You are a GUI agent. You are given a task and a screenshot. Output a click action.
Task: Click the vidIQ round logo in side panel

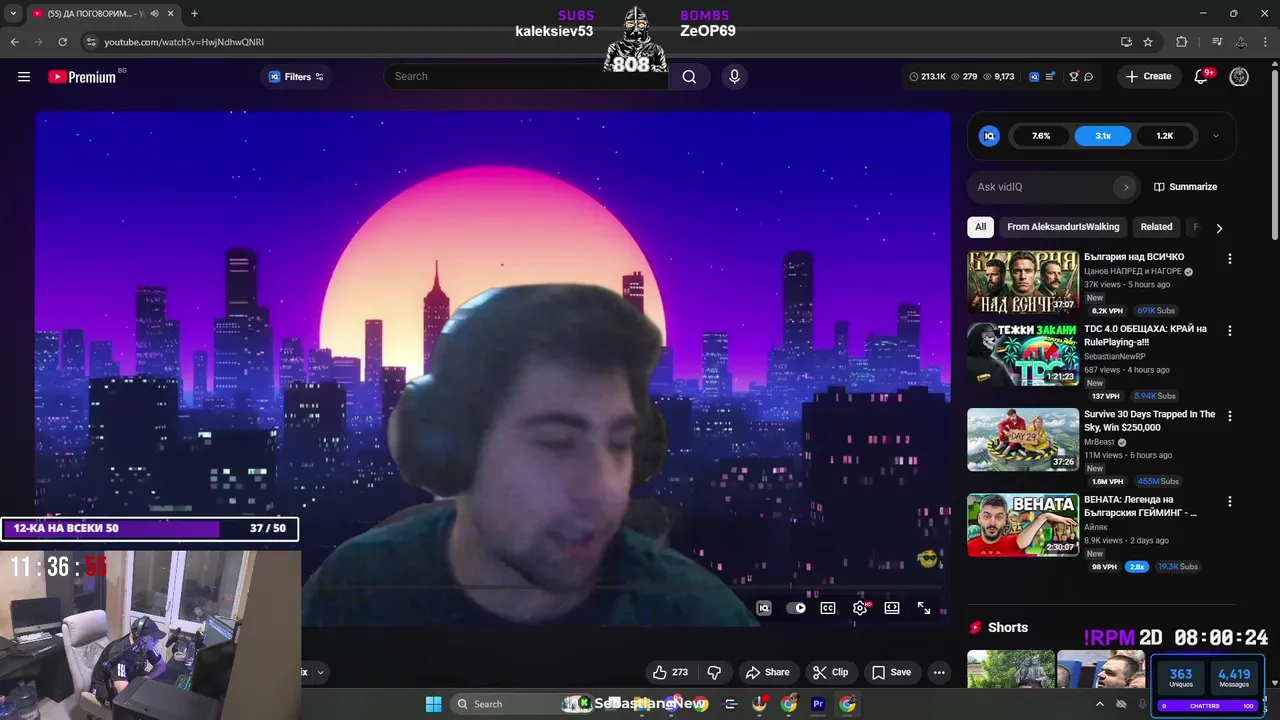[989, 136]
